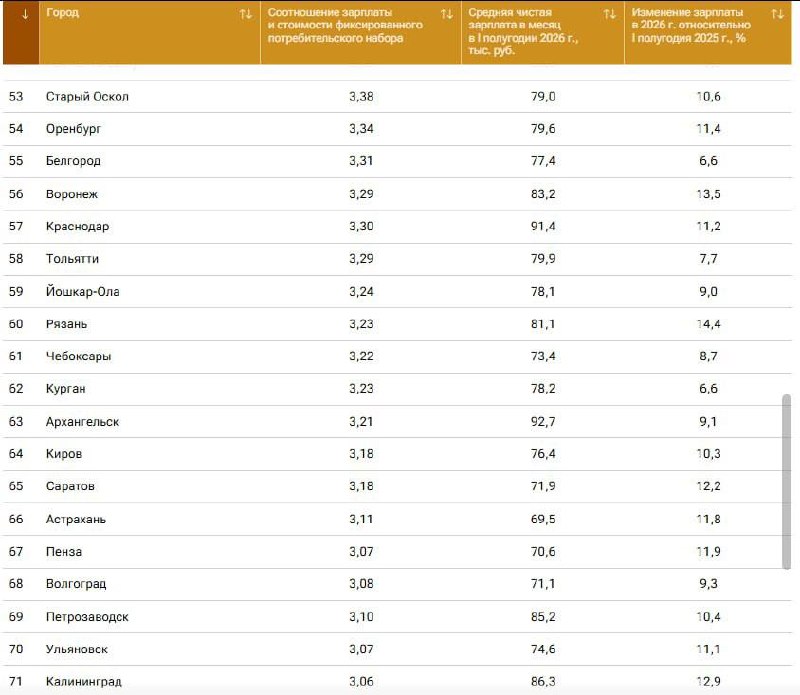Sort by average net salary arrows icon
Viewport: 800px width, 695px height.
click(609, 14)
